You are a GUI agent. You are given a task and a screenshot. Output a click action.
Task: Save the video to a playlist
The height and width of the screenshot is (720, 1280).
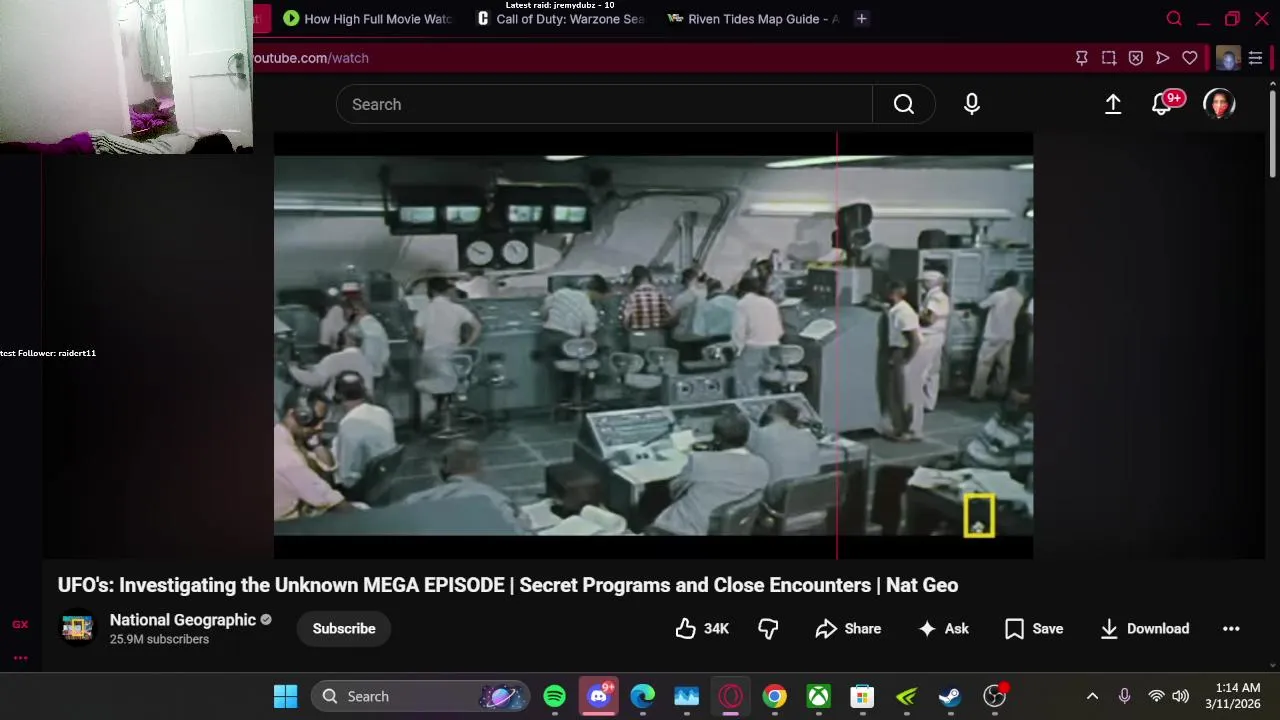click(1034, 628)
